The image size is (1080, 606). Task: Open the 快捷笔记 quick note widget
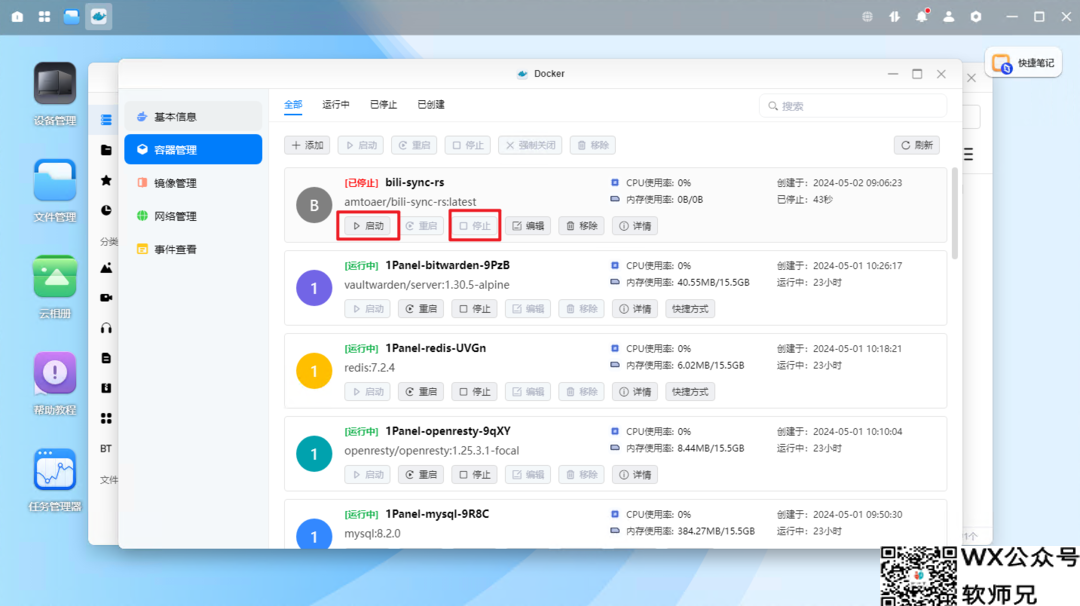(1024, 63)
